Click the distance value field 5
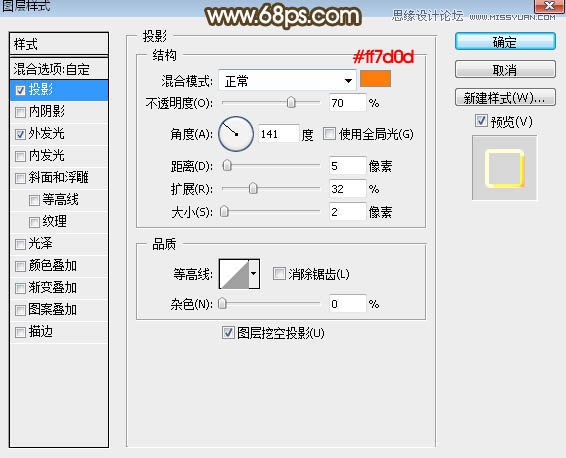Image resolution: width=566 pixels, height=458 pixels. click(347, 166)
